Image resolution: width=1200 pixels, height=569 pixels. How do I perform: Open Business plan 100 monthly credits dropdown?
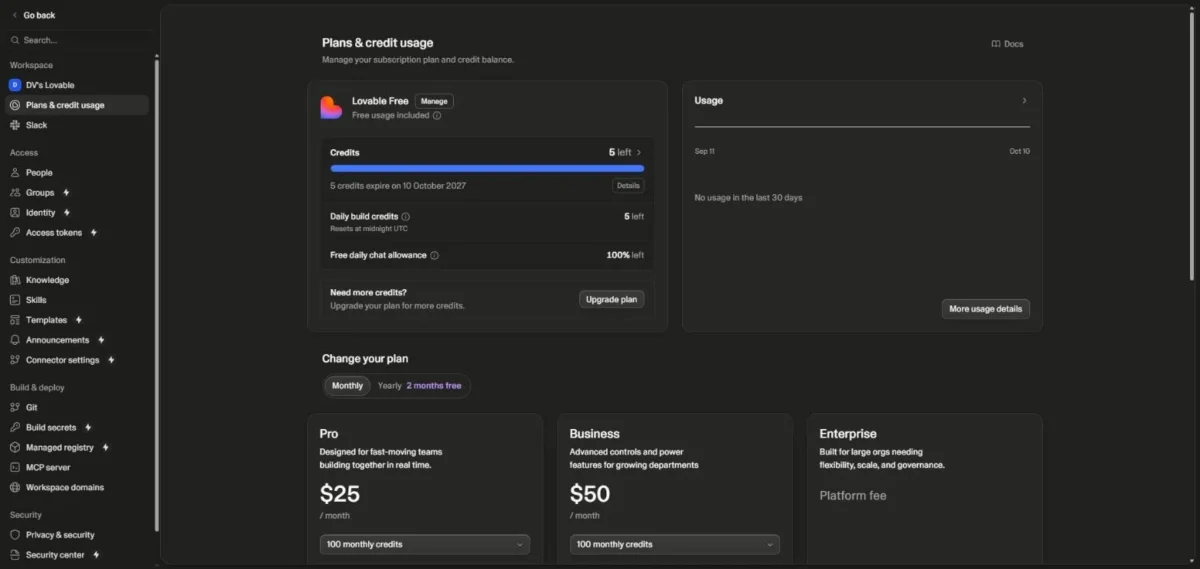pyautogui.click(x=675, y=544)
